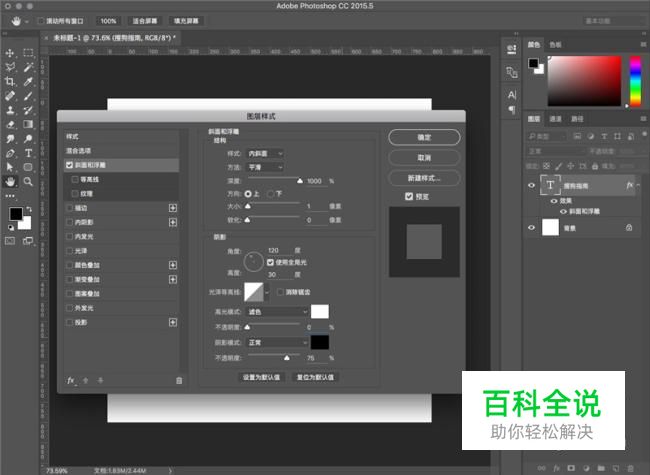The image size is (650, 475).
Task: Click the 复位为默认值 button
Action: coord(315,378)
